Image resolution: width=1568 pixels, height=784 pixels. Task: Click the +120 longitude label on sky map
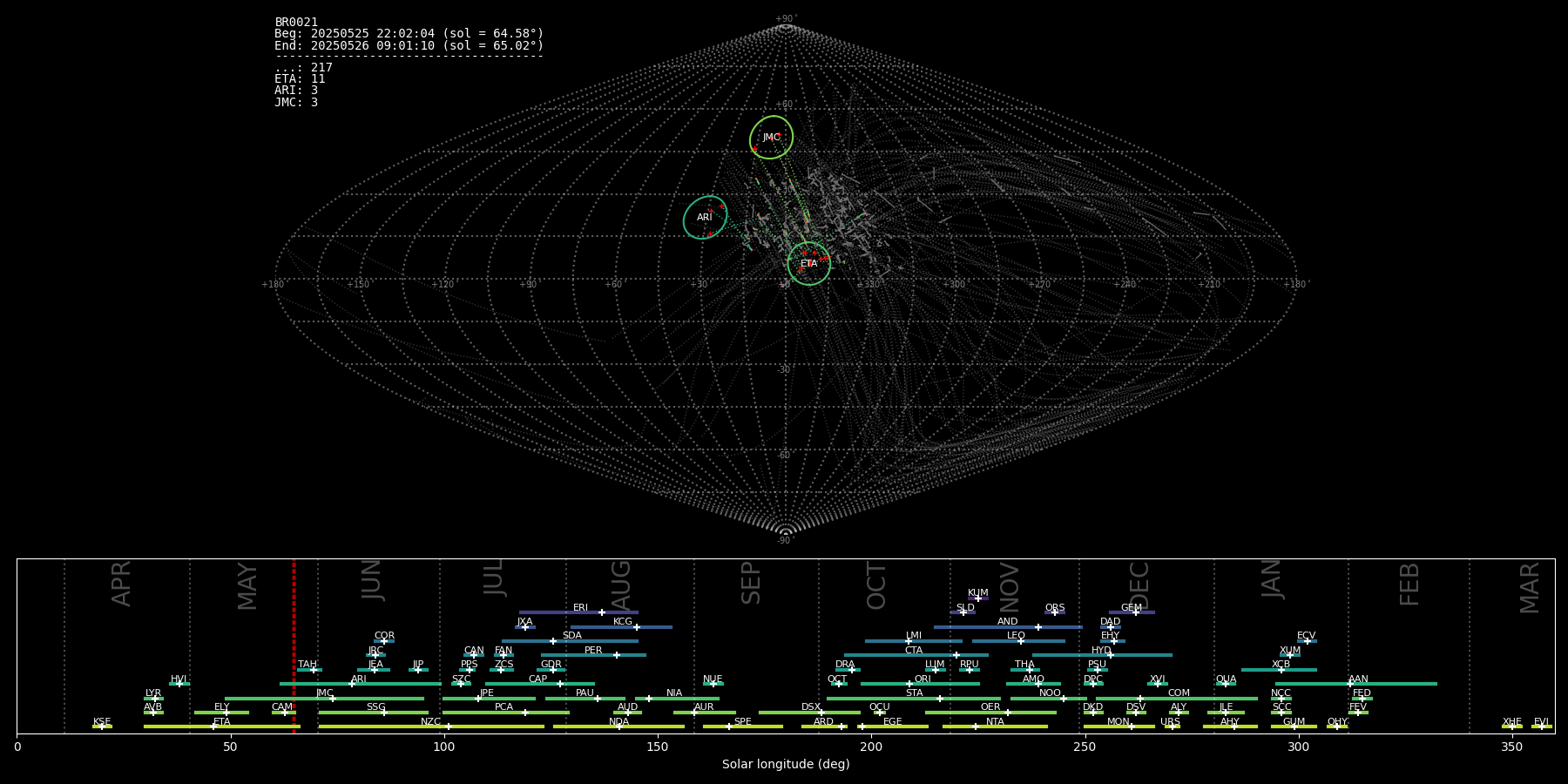point(443,284)
